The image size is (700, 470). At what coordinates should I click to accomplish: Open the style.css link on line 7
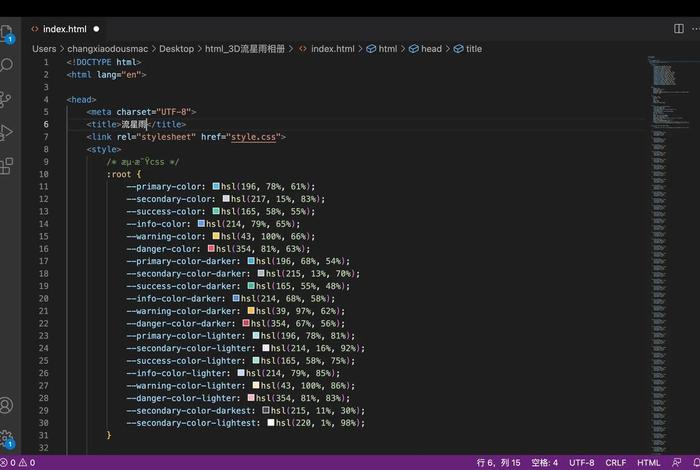point(253,137)
